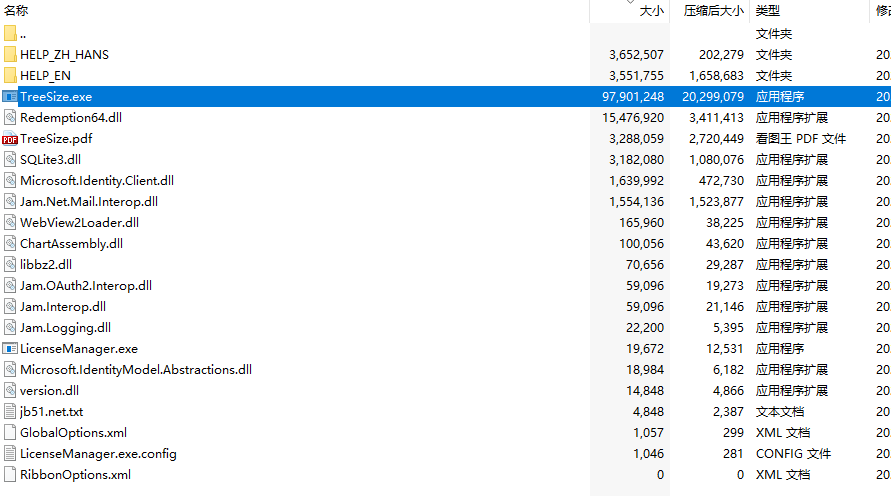Click the compressed size 12,531

[x=725, y=349]
